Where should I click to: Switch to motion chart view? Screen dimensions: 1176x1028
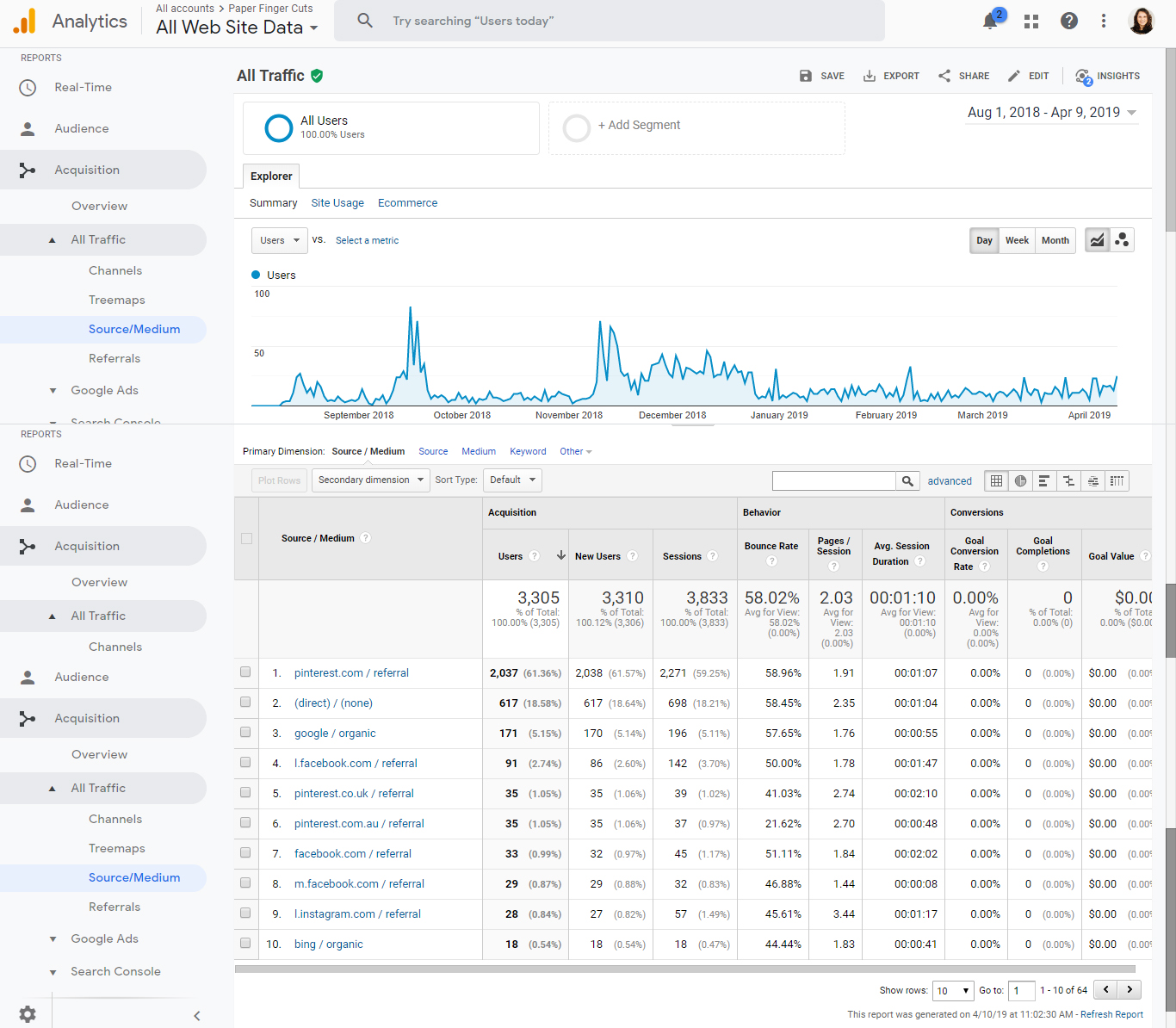[x=1122, y=240]
